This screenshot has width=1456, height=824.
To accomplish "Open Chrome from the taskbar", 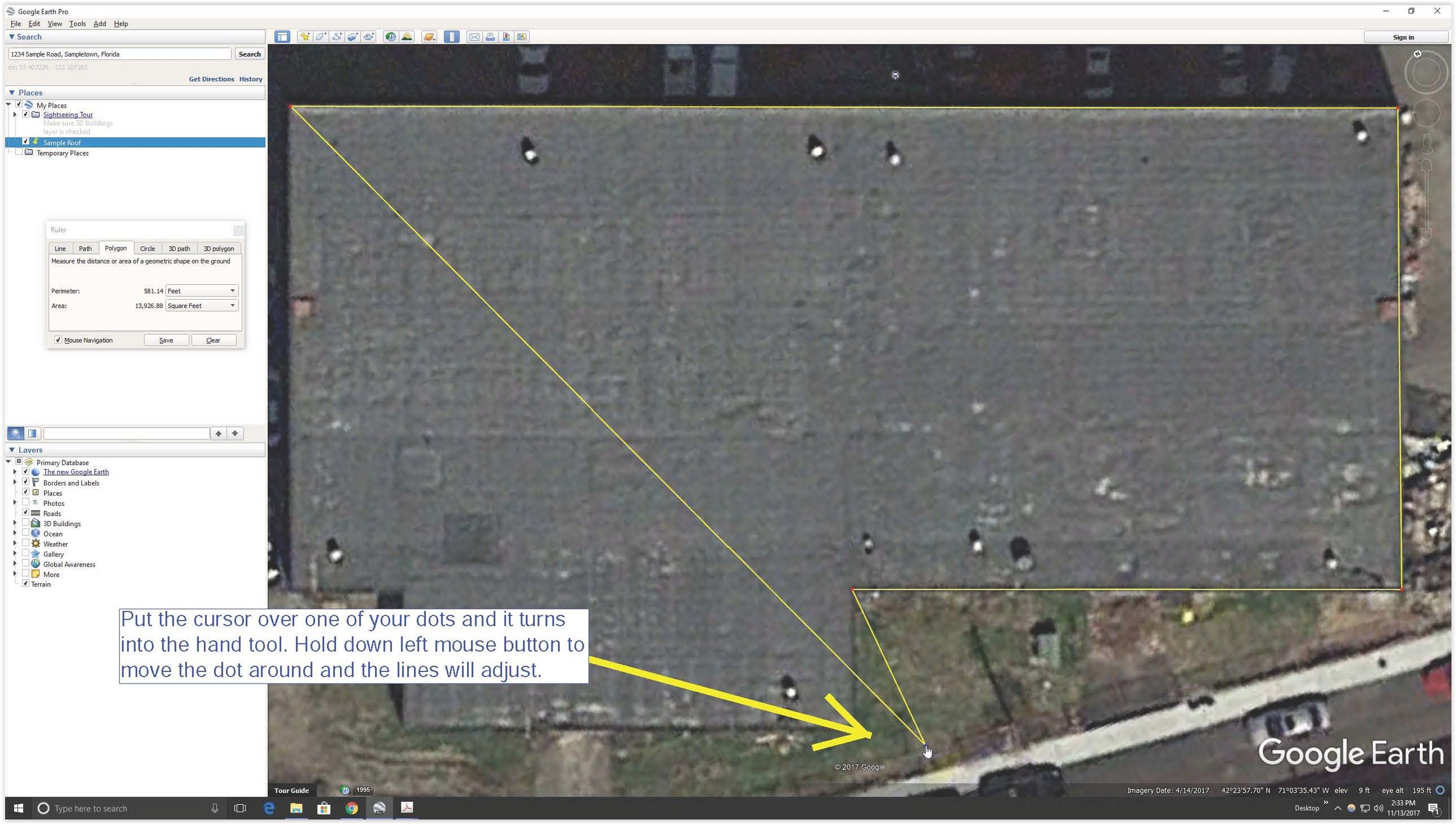I will pos(351,808).
